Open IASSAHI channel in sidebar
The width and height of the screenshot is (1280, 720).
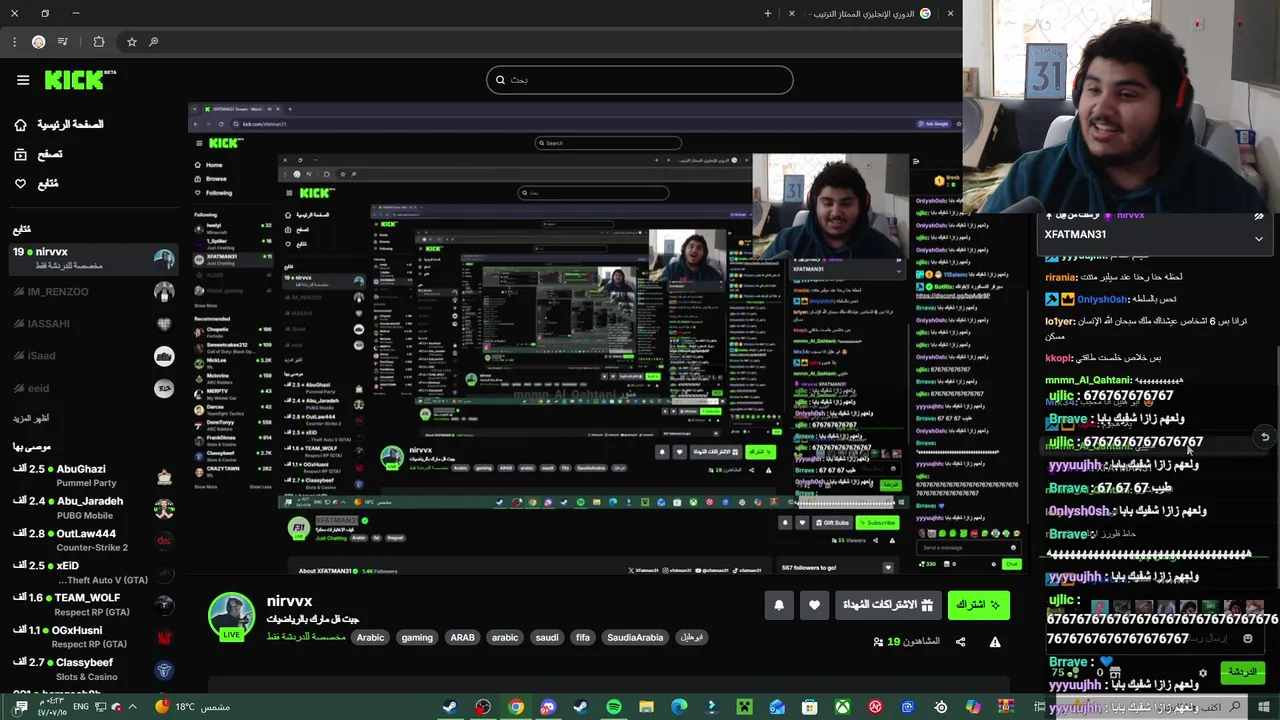(x=94, y=324)
